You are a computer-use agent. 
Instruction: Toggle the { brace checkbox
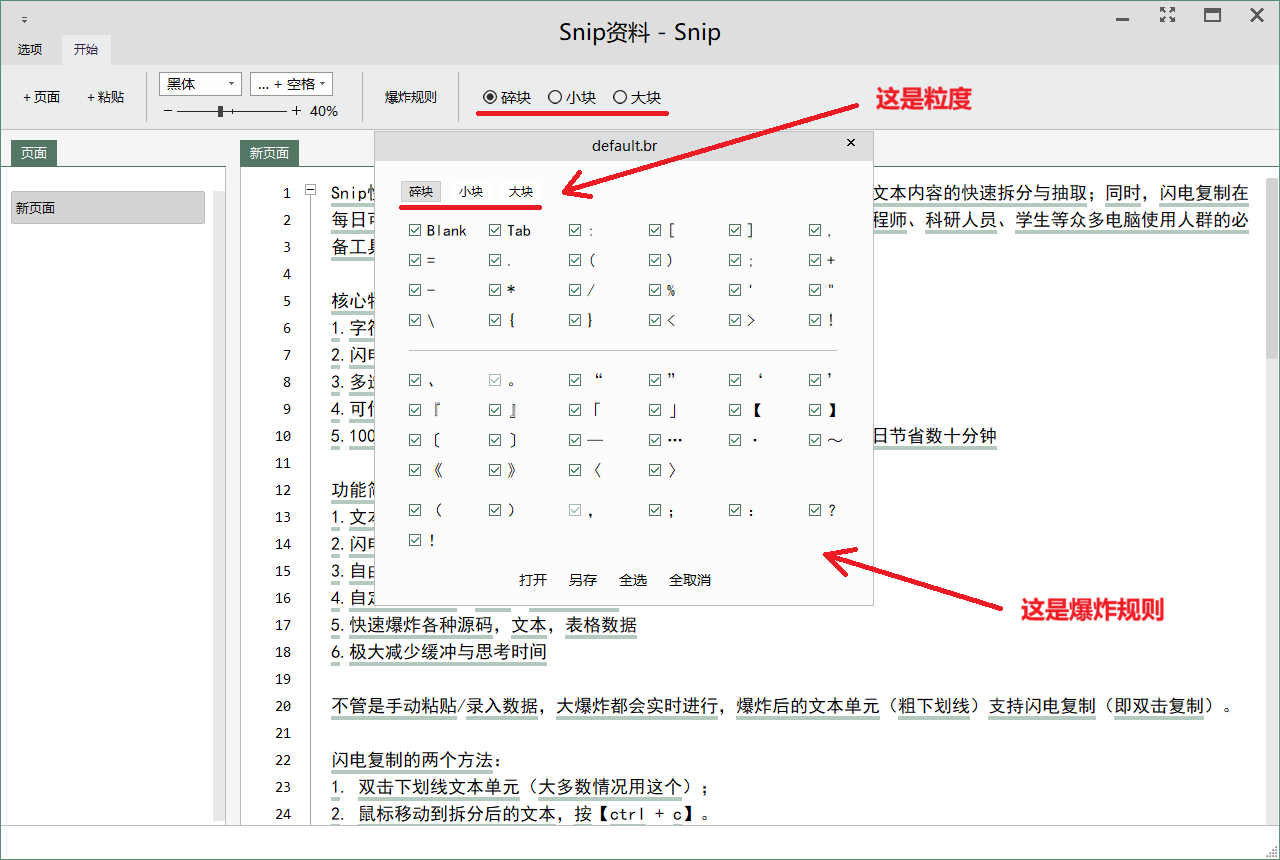(495, 320)
